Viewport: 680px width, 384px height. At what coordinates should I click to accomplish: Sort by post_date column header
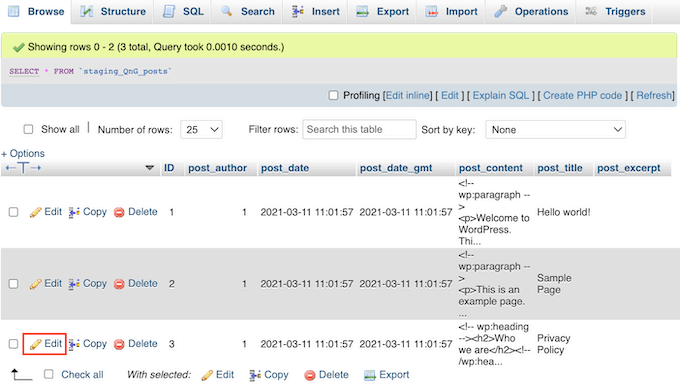285,168
